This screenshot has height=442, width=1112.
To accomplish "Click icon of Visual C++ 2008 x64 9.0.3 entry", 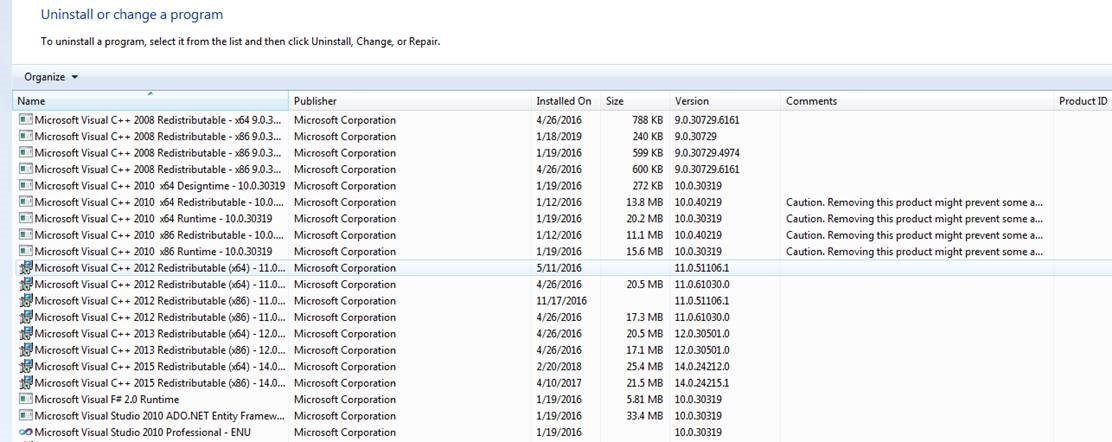I will click(26, 120).
